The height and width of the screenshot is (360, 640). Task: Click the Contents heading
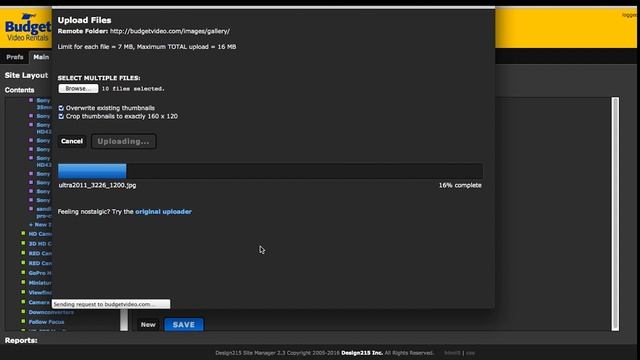[20, 90]
